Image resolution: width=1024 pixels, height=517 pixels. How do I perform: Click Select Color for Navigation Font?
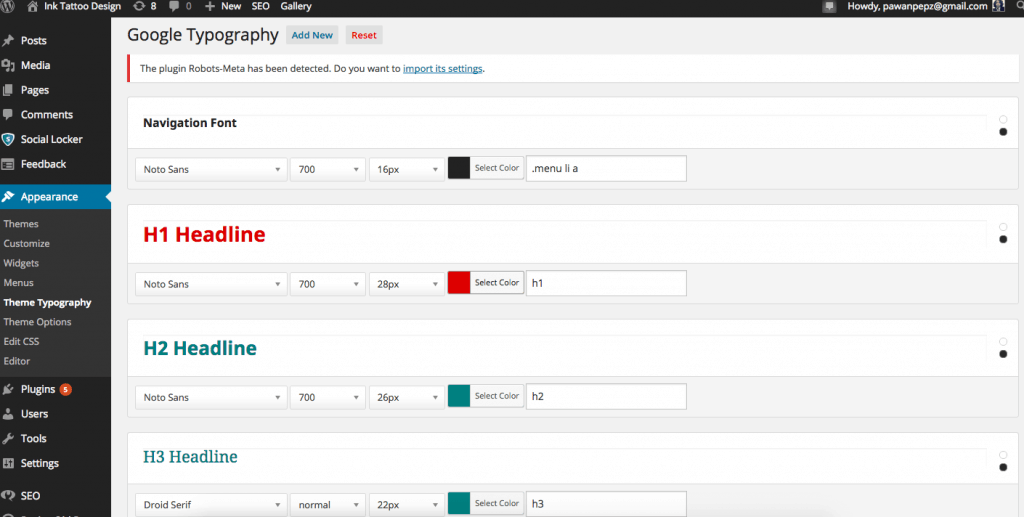[x=497, y=168]
